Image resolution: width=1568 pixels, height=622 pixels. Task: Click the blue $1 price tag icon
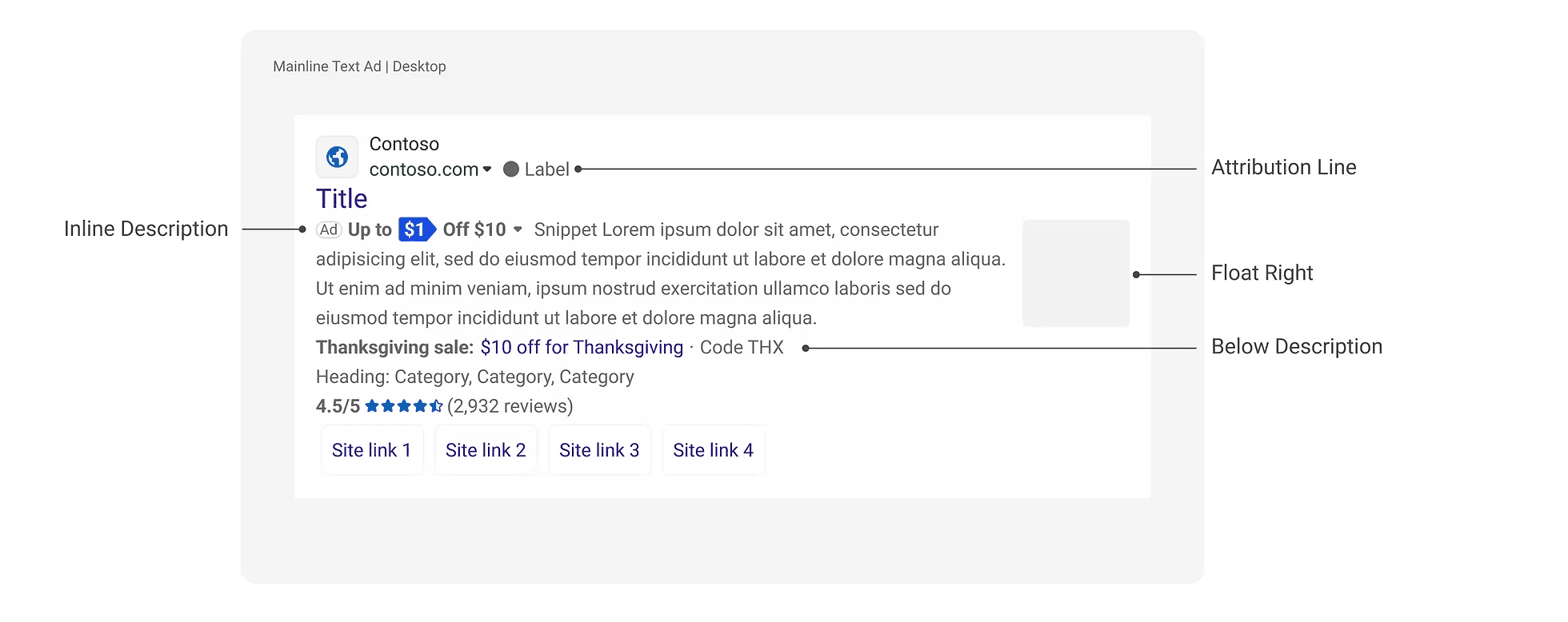pyautogui.click(x=416, y=230)
